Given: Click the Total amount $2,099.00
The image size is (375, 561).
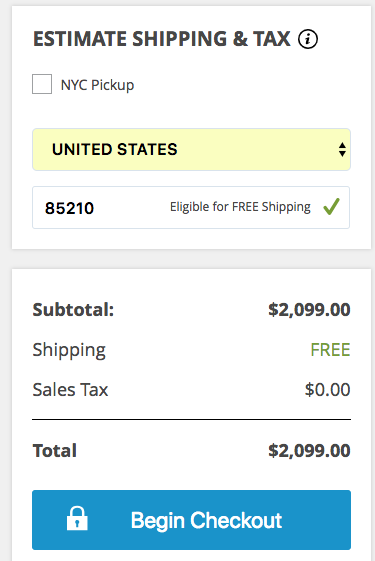Looking at the screenshot, I should pos(309,450).
